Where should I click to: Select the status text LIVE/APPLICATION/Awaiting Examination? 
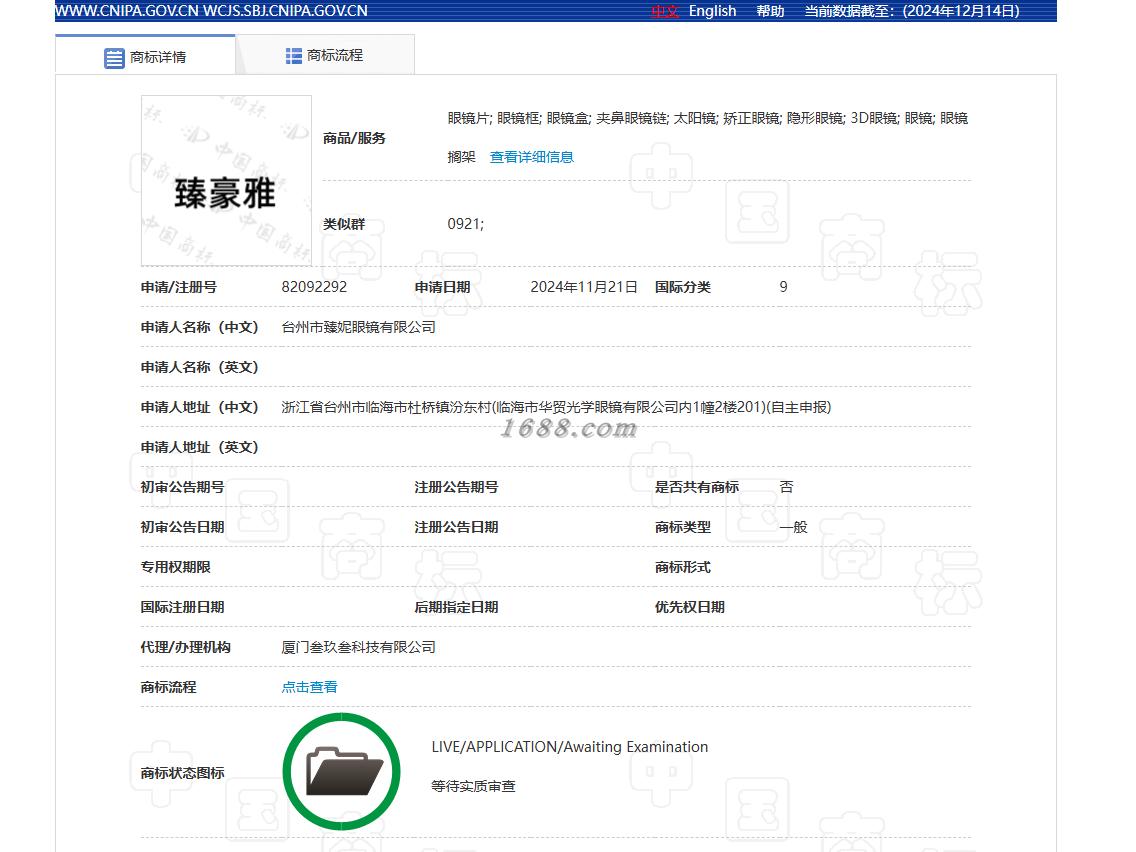point(569,747)
